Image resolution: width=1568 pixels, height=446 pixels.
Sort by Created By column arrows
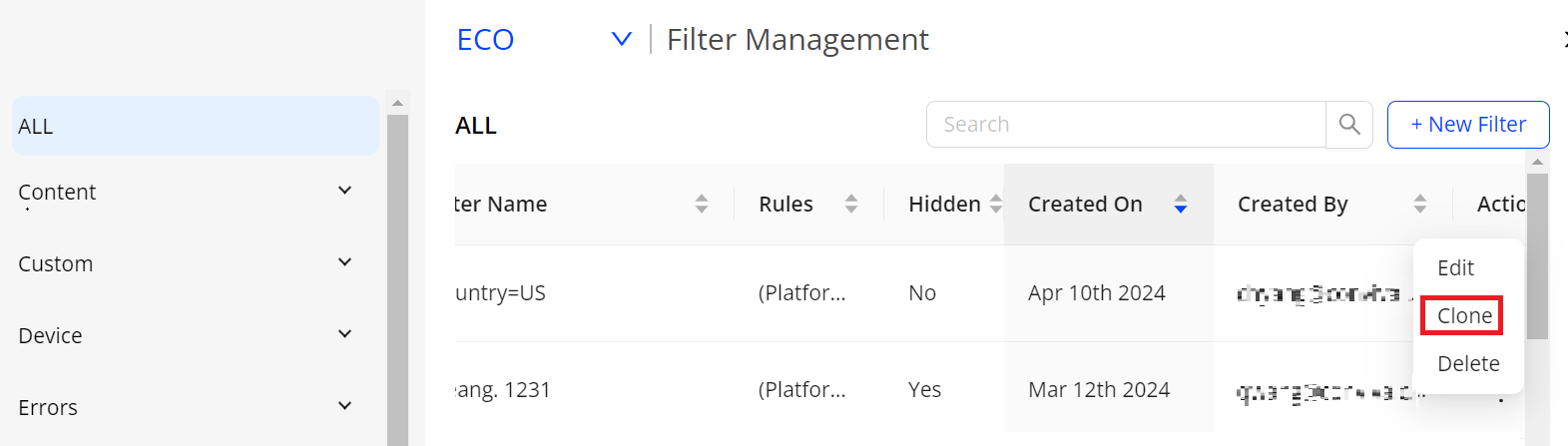(1420, 205)
